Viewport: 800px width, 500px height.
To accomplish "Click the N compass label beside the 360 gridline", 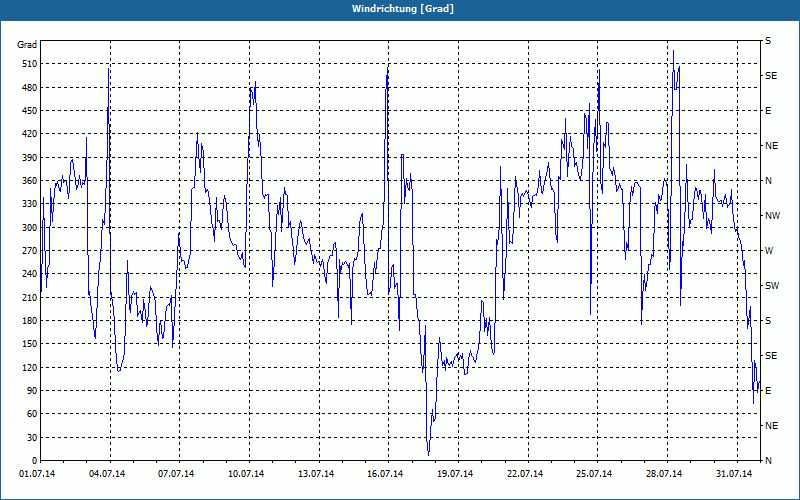I will (x=768, y=181).
